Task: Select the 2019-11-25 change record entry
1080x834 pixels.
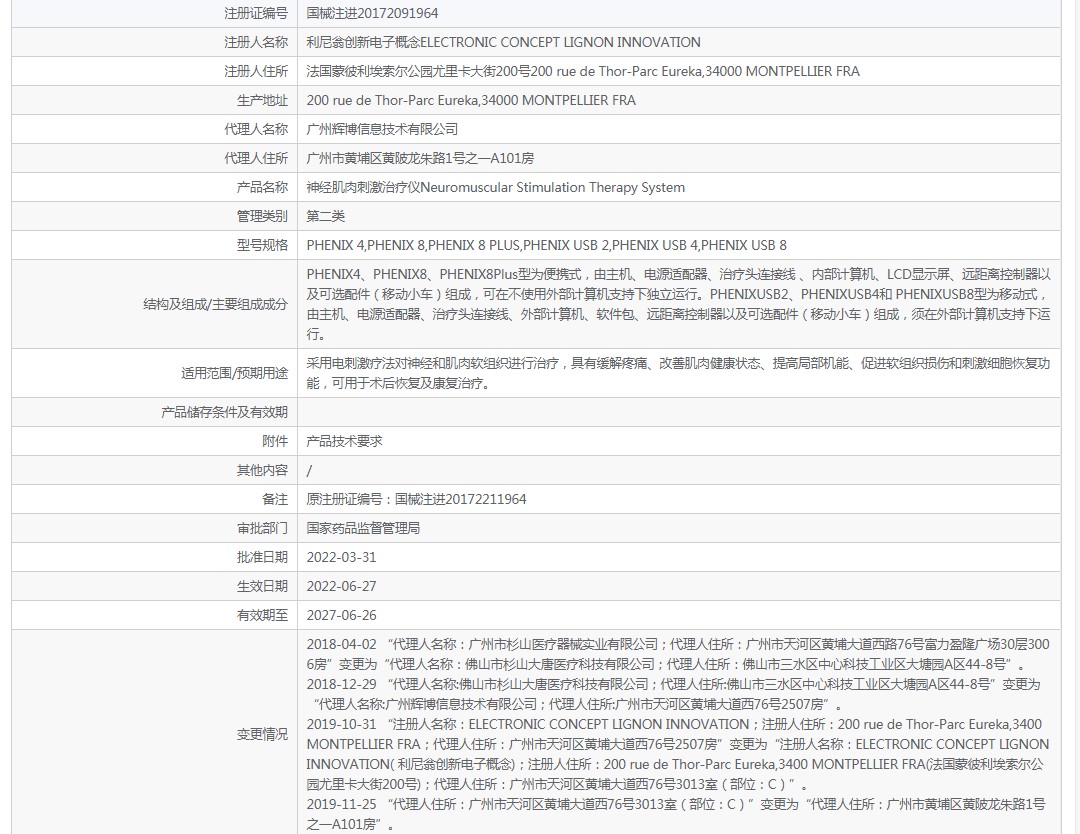Action: 676,813
